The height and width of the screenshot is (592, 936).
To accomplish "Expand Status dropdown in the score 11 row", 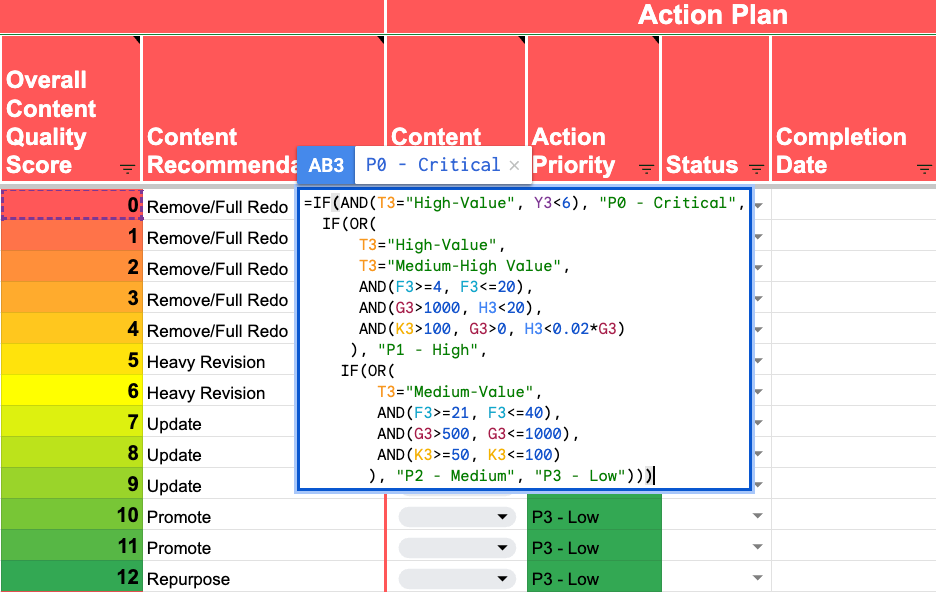I will [x=758, y=547].
